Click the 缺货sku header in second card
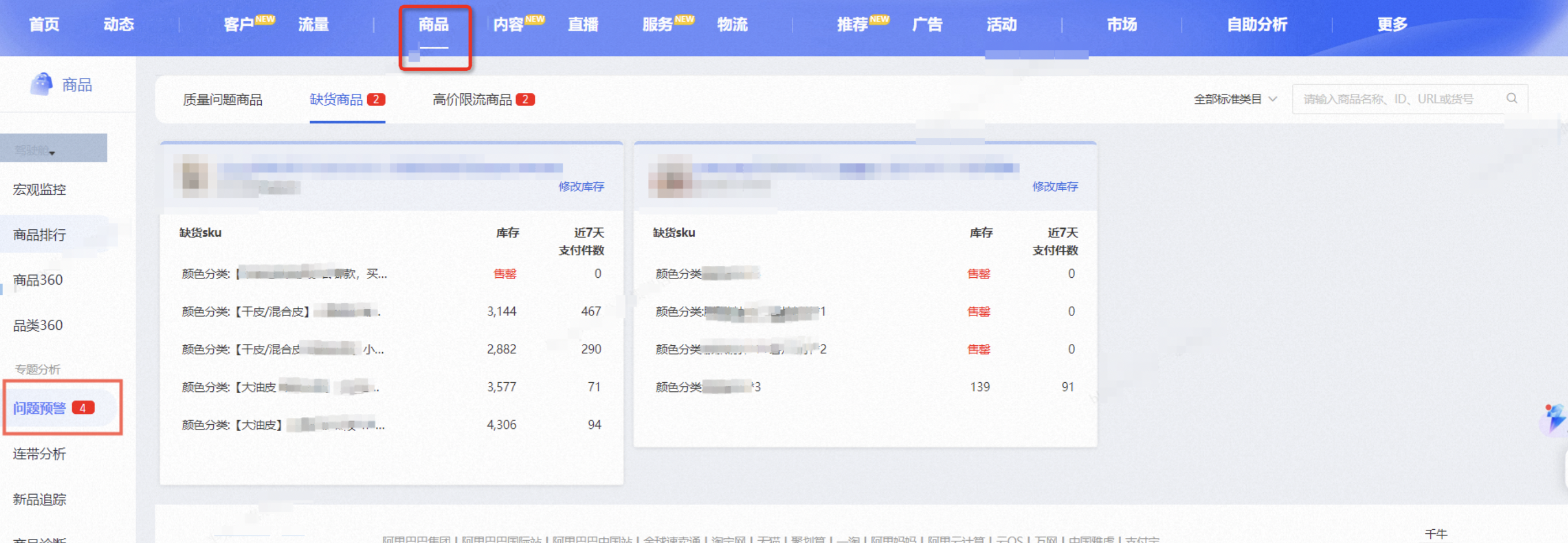The height and width of the screenshot is (543, 1568). [x=674, y=232]
